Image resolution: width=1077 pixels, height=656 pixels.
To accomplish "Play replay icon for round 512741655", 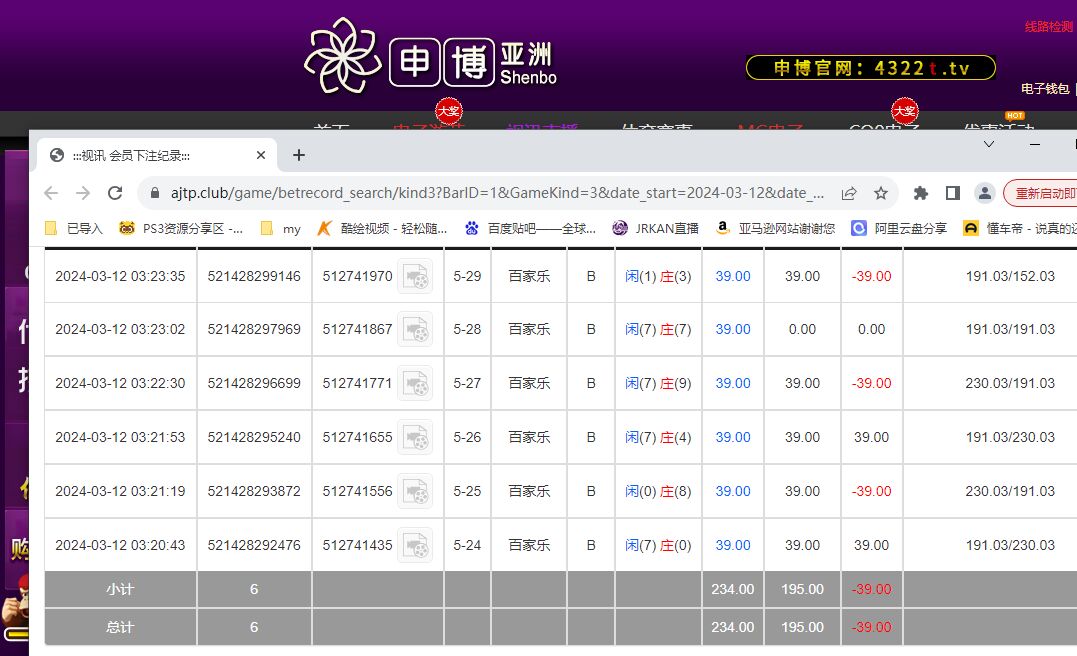I will 415,438.
